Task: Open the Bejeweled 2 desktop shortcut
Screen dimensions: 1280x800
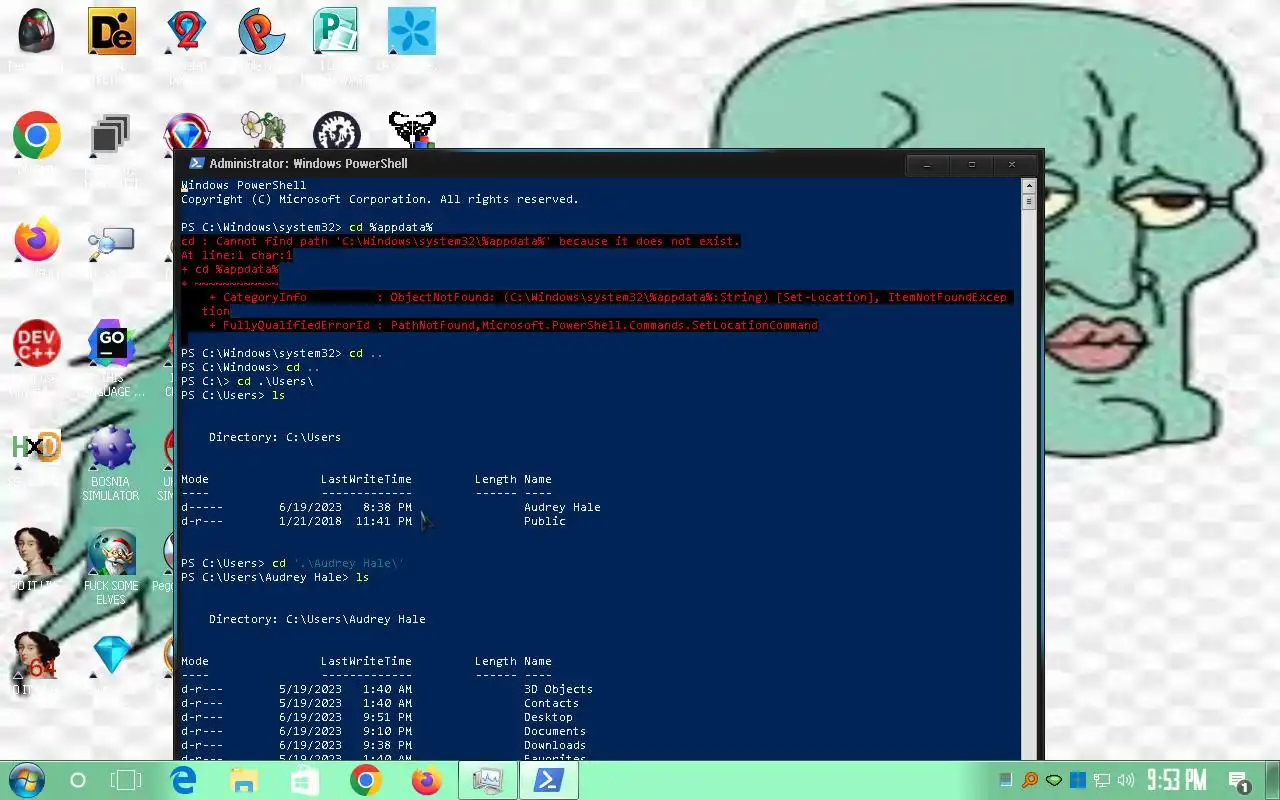Action: tap(186, 32)
